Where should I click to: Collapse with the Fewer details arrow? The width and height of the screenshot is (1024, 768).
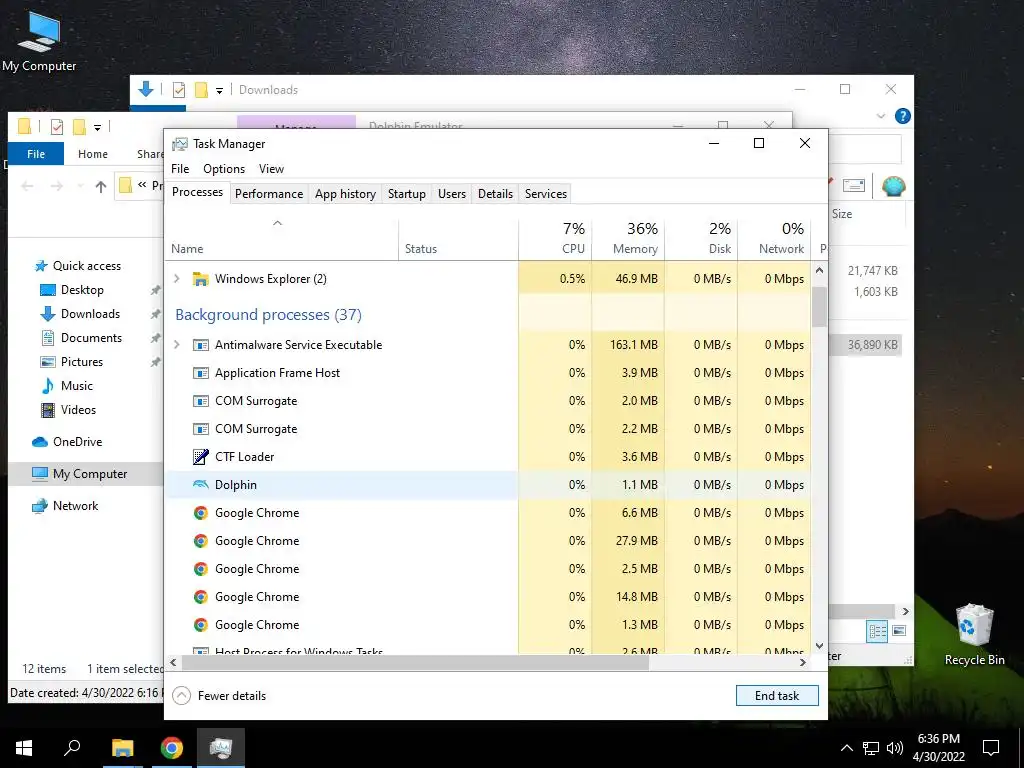181,696
